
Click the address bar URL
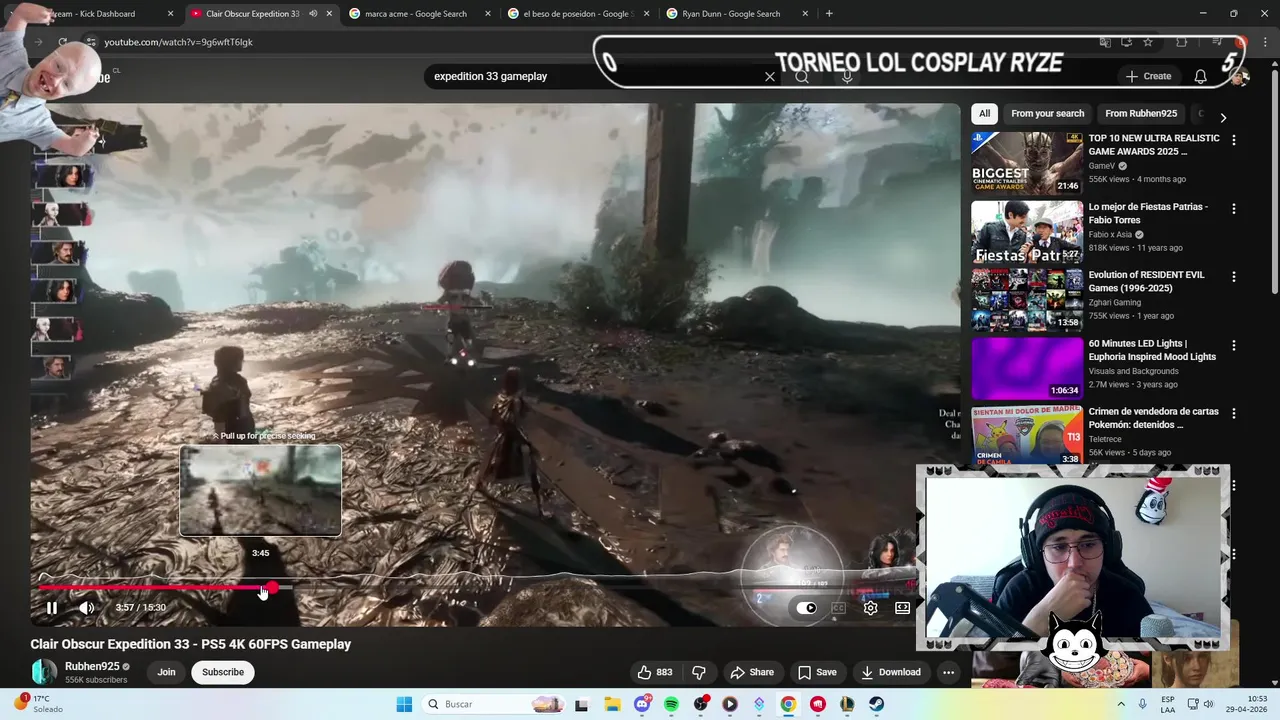[x=178, y=42]
